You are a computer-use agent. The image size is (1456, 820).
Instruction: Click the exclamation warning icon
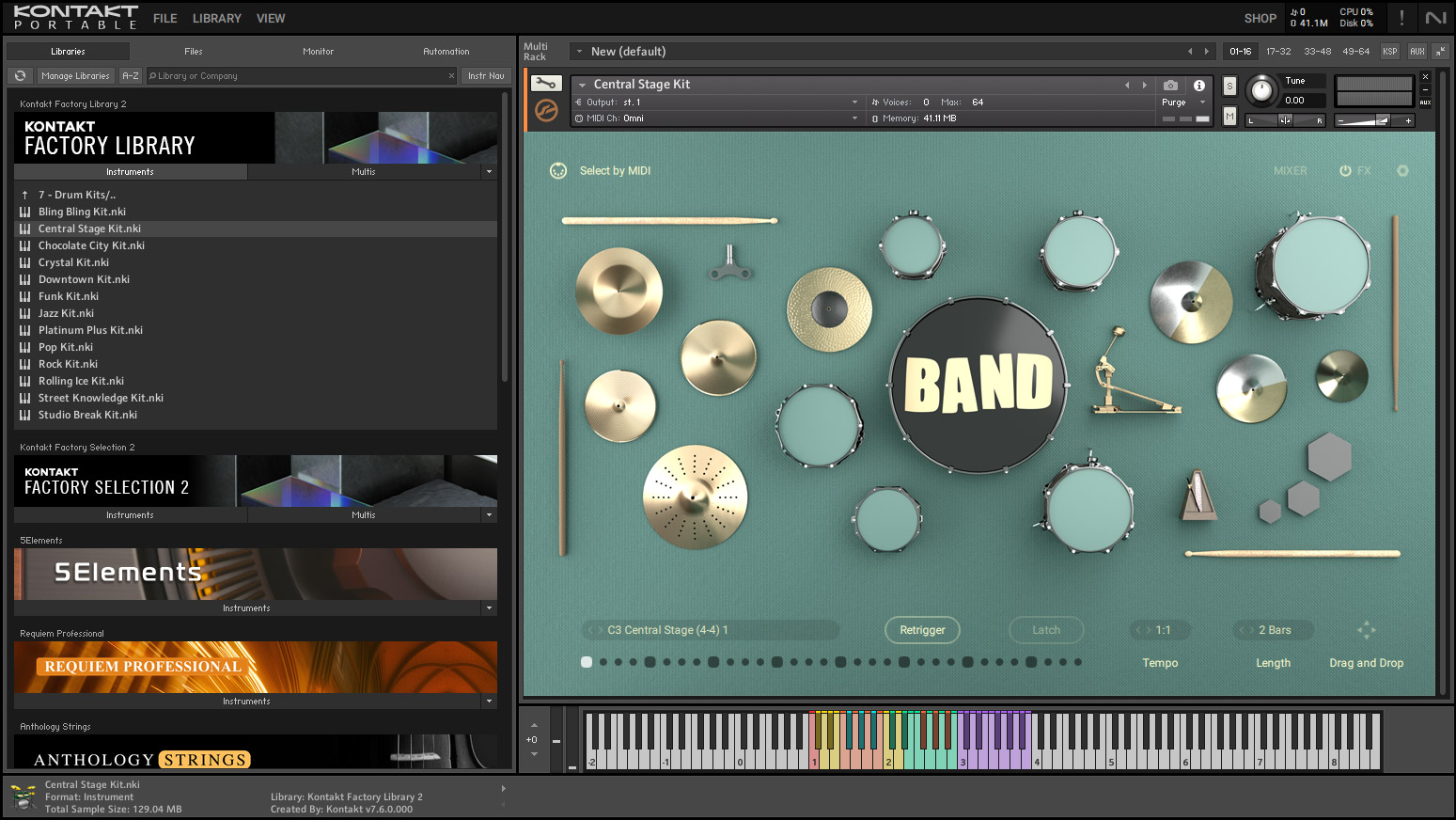point(1401,17)
